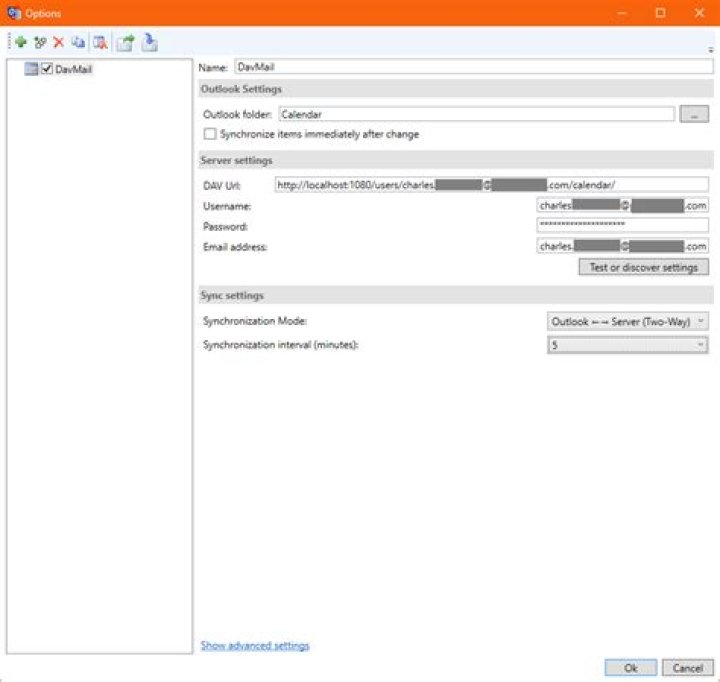Dismiss dialog with Cancel button

(687, 667)
